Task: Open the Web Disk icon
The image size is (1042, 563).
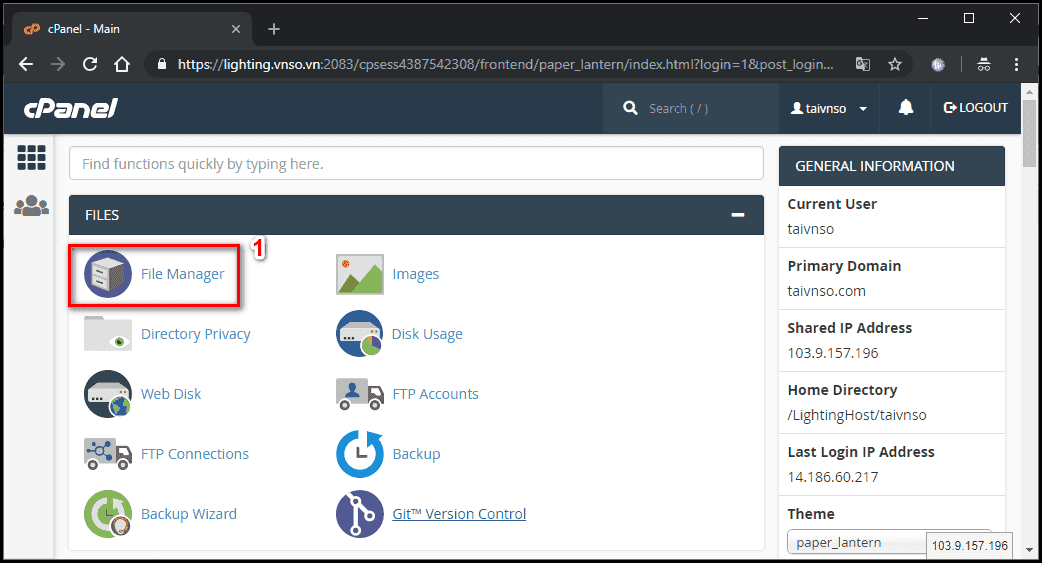Action: click(108, 394)
